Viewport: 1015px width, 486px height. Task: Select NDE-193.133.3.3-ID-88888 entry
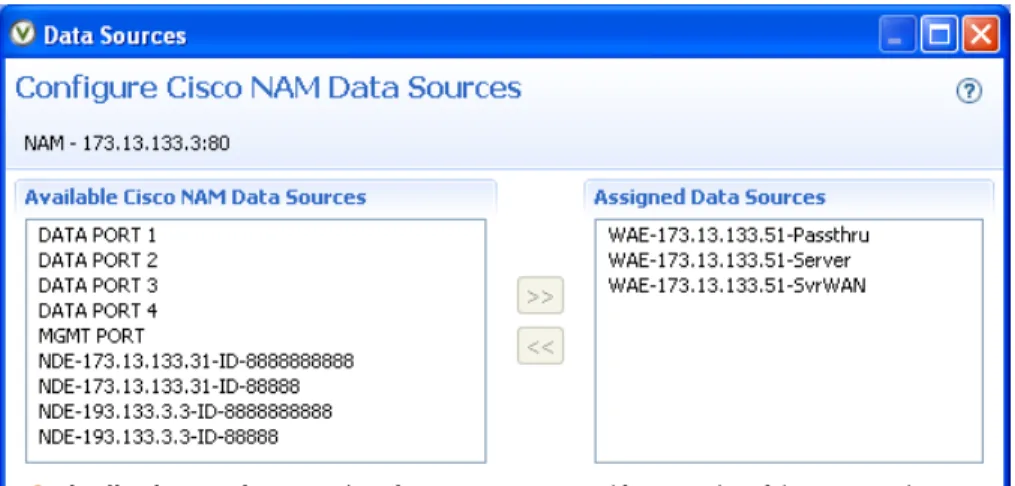pyautogui.click(x=158, y=437)
